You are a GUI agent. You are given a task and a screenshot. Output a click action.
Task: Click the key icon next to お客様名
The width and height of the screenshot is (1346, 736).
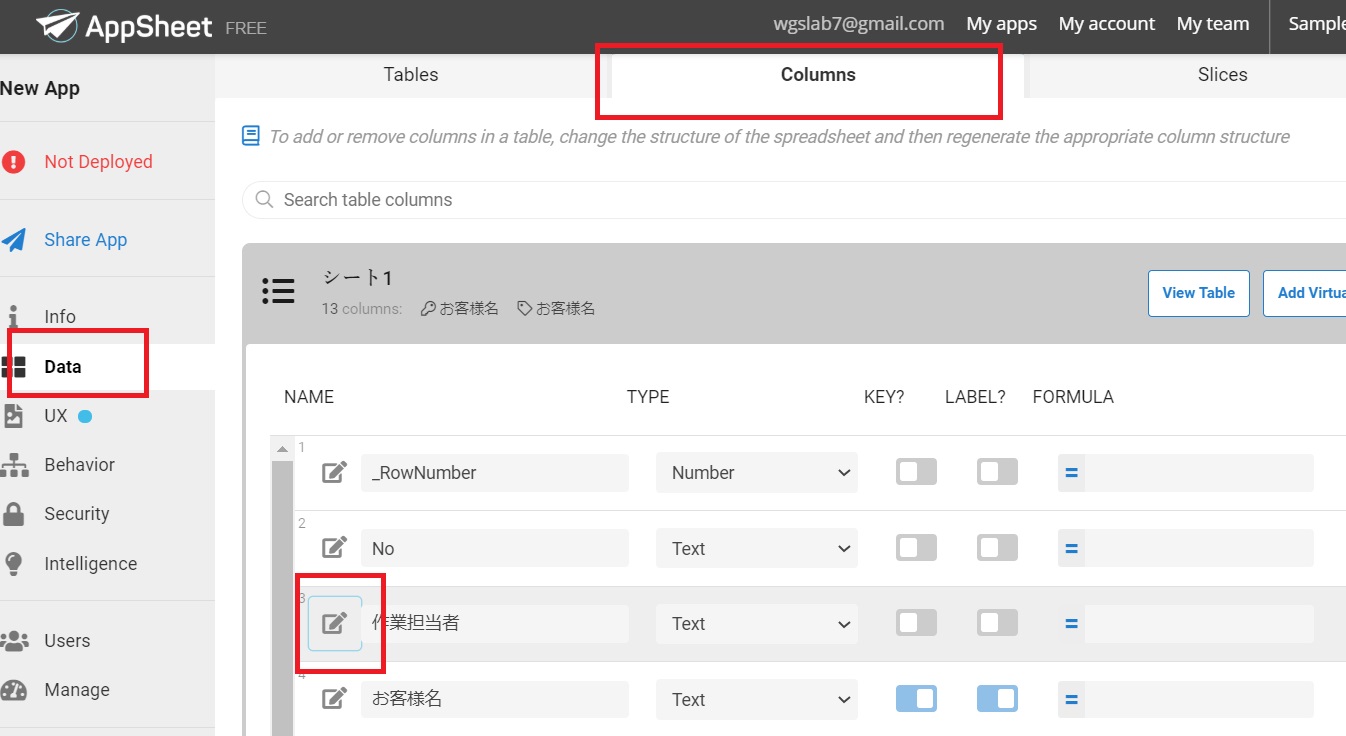(428, 309)
